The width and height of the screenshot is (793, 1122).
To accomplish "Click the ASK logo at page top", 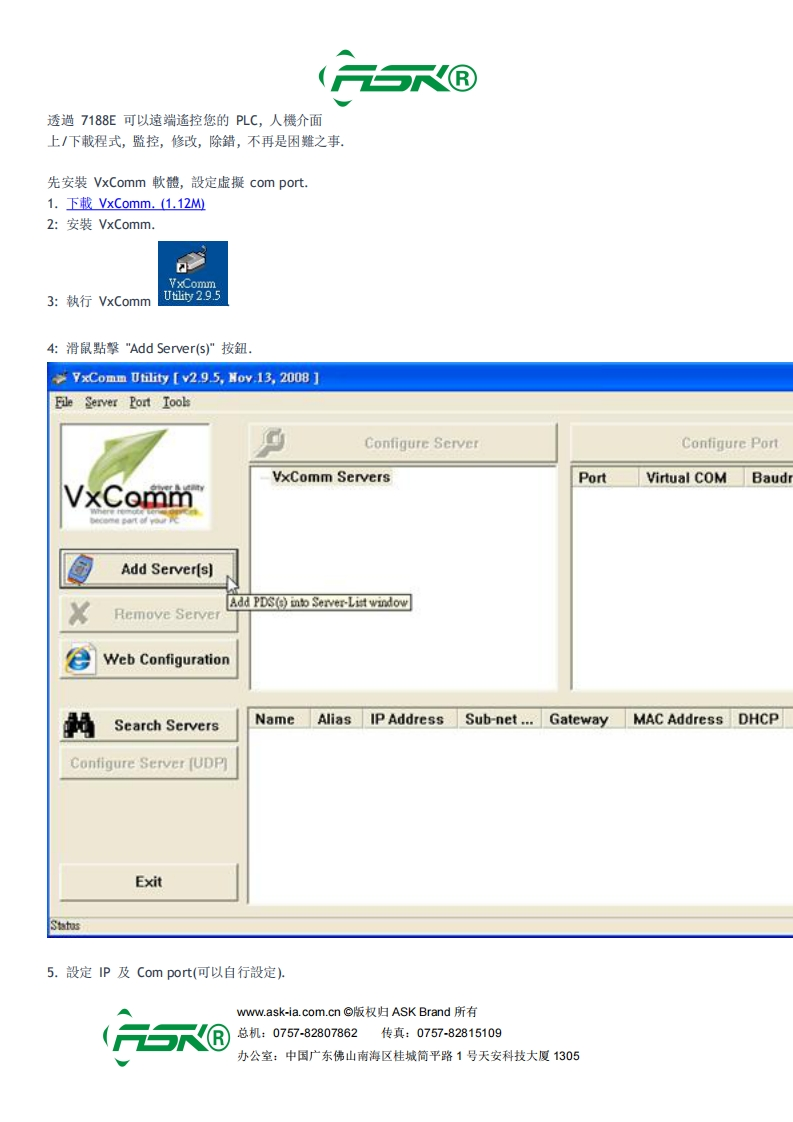I will click(397, 78).
